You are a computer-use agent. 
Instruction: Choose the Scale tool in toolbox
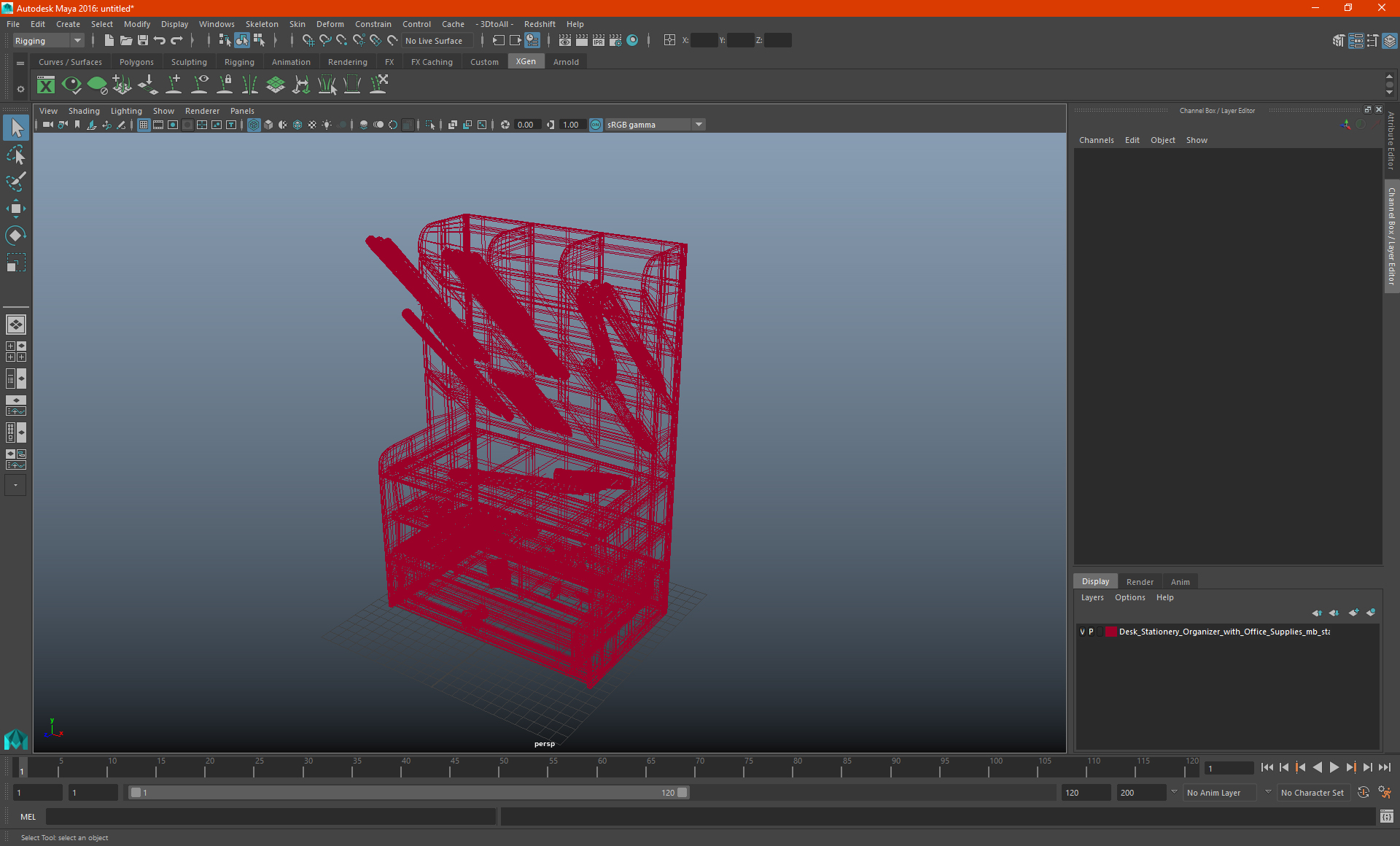tap(16, 262)
